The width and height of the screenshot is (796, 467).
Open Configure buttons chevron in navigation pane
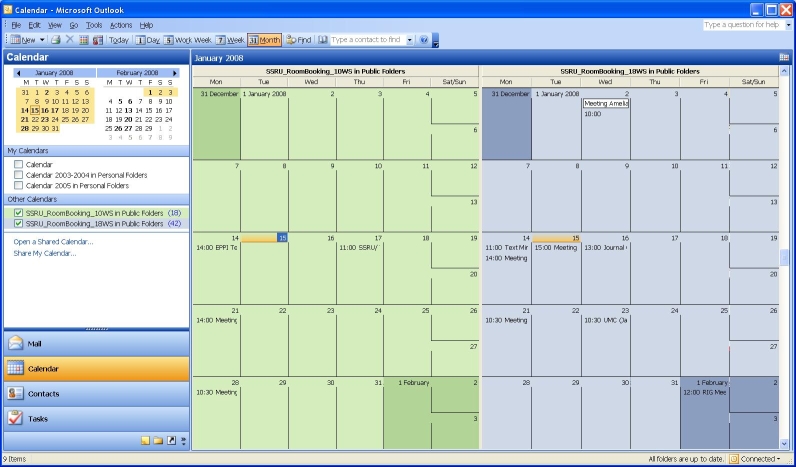point(183,441)
